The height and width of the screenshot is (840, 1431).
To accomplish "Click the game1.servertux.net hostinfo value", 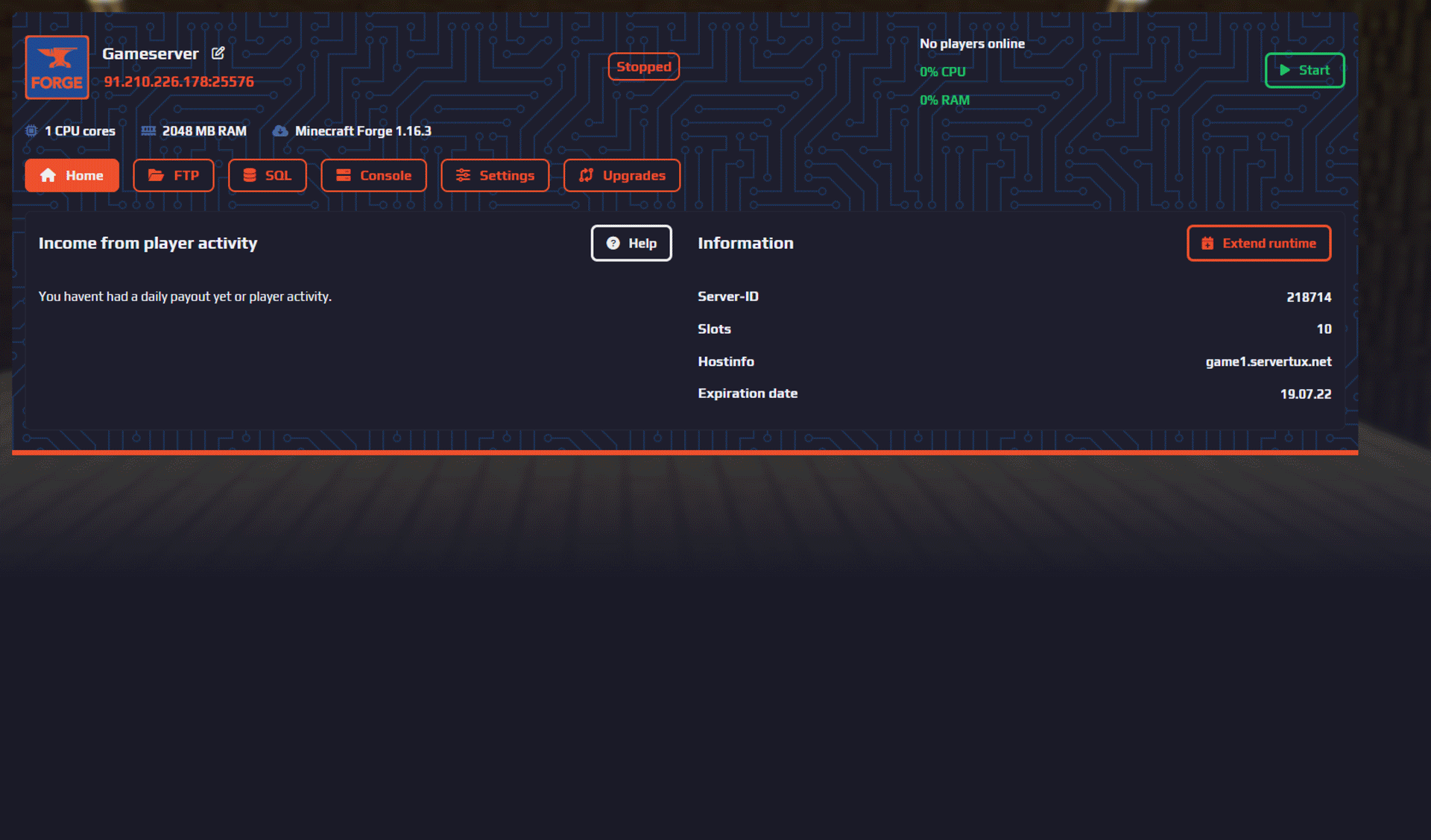I will (x=1268, y=361).
